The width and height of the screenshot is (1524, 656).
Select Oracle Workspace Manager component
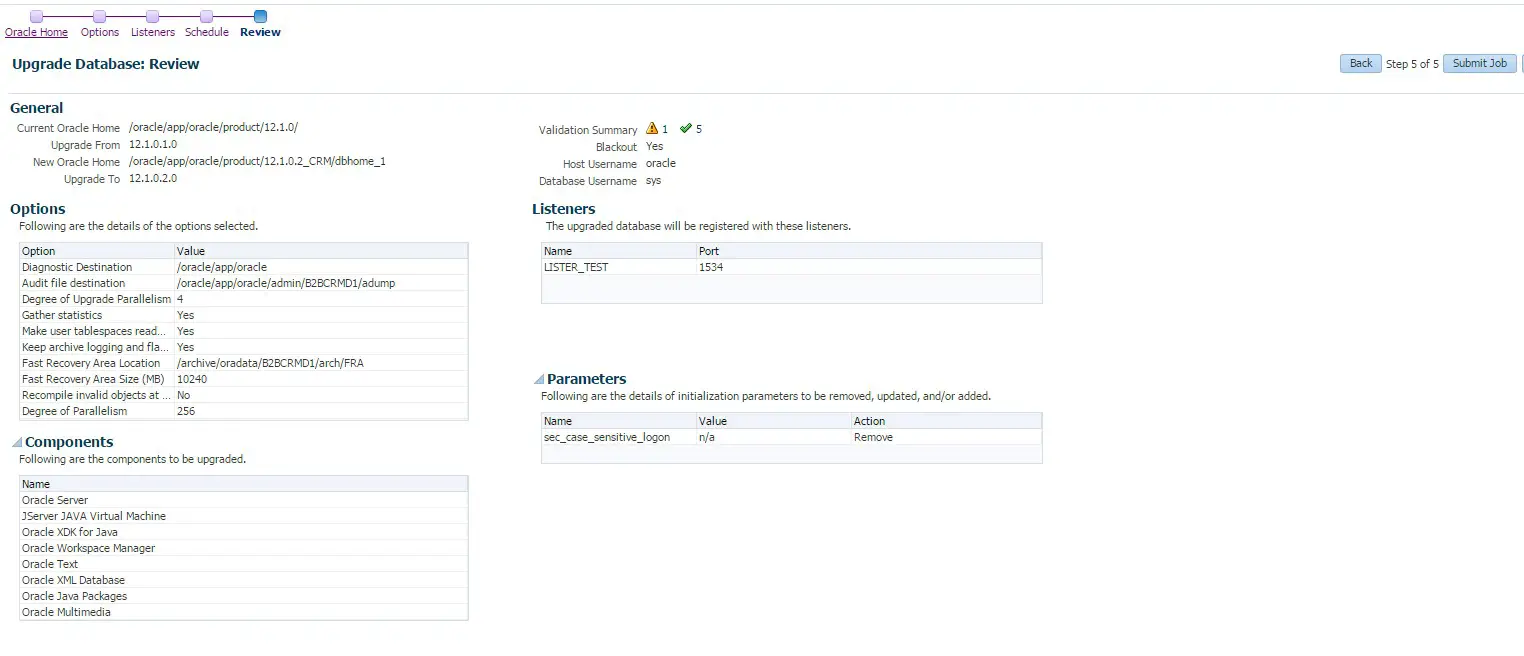click(243, 548)
